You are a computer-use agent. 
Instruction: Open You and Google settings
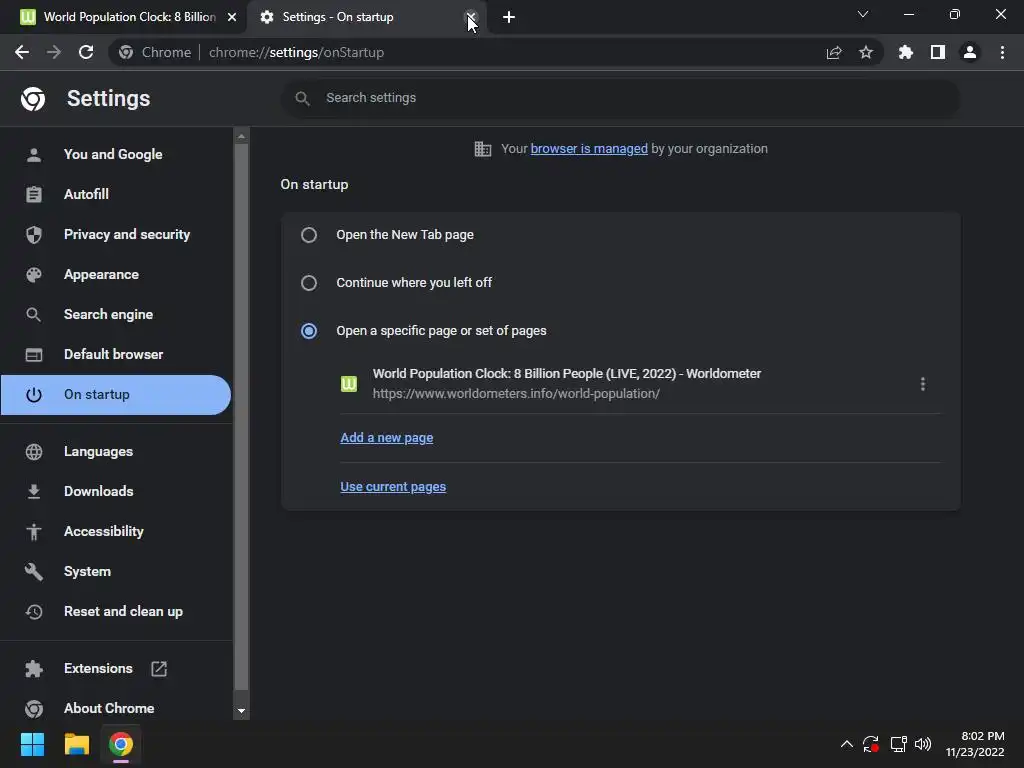pyautogui.click(x=116, y=154)
